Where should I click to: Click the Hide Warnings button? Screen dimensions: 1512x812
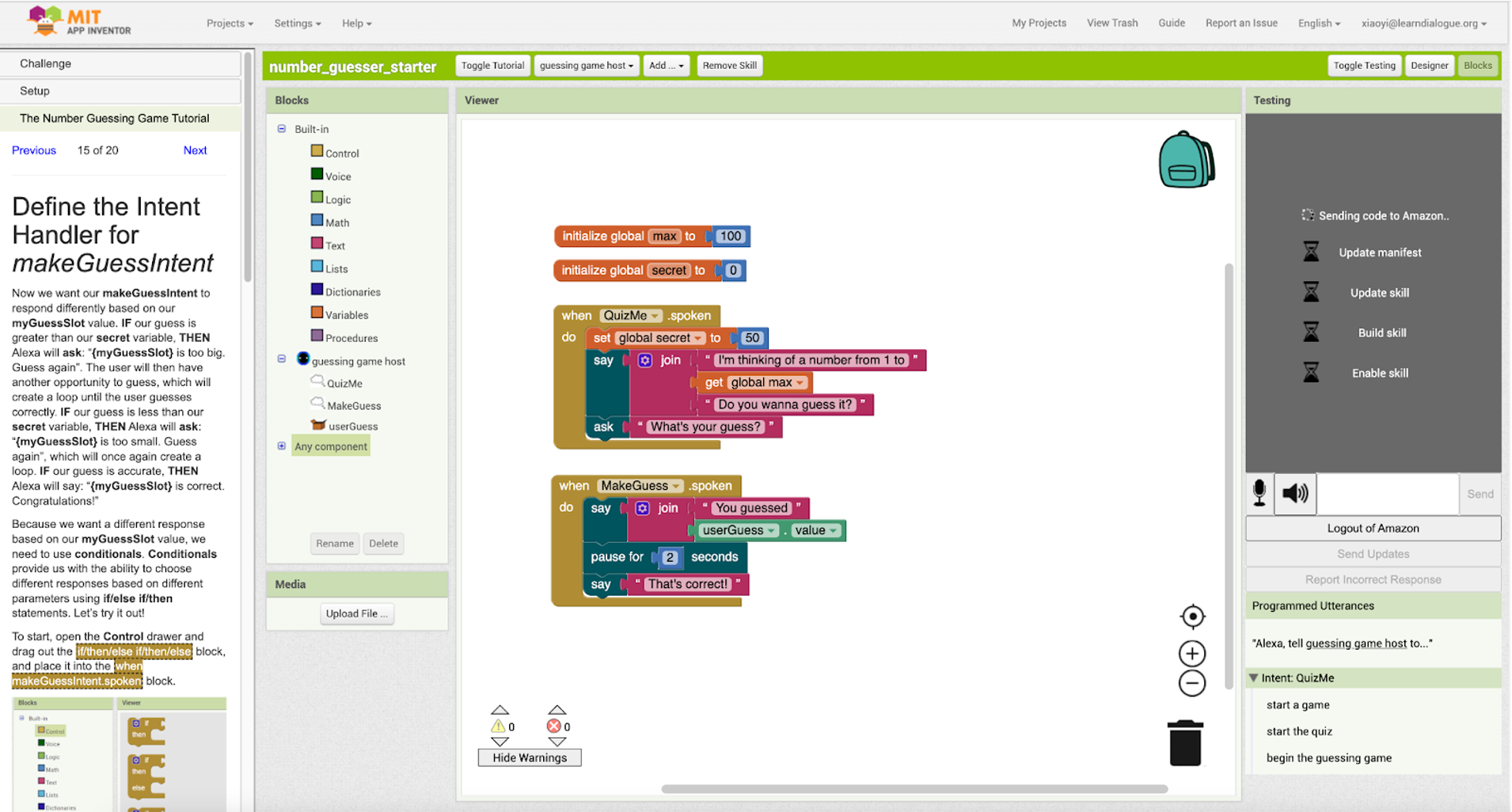530,757
